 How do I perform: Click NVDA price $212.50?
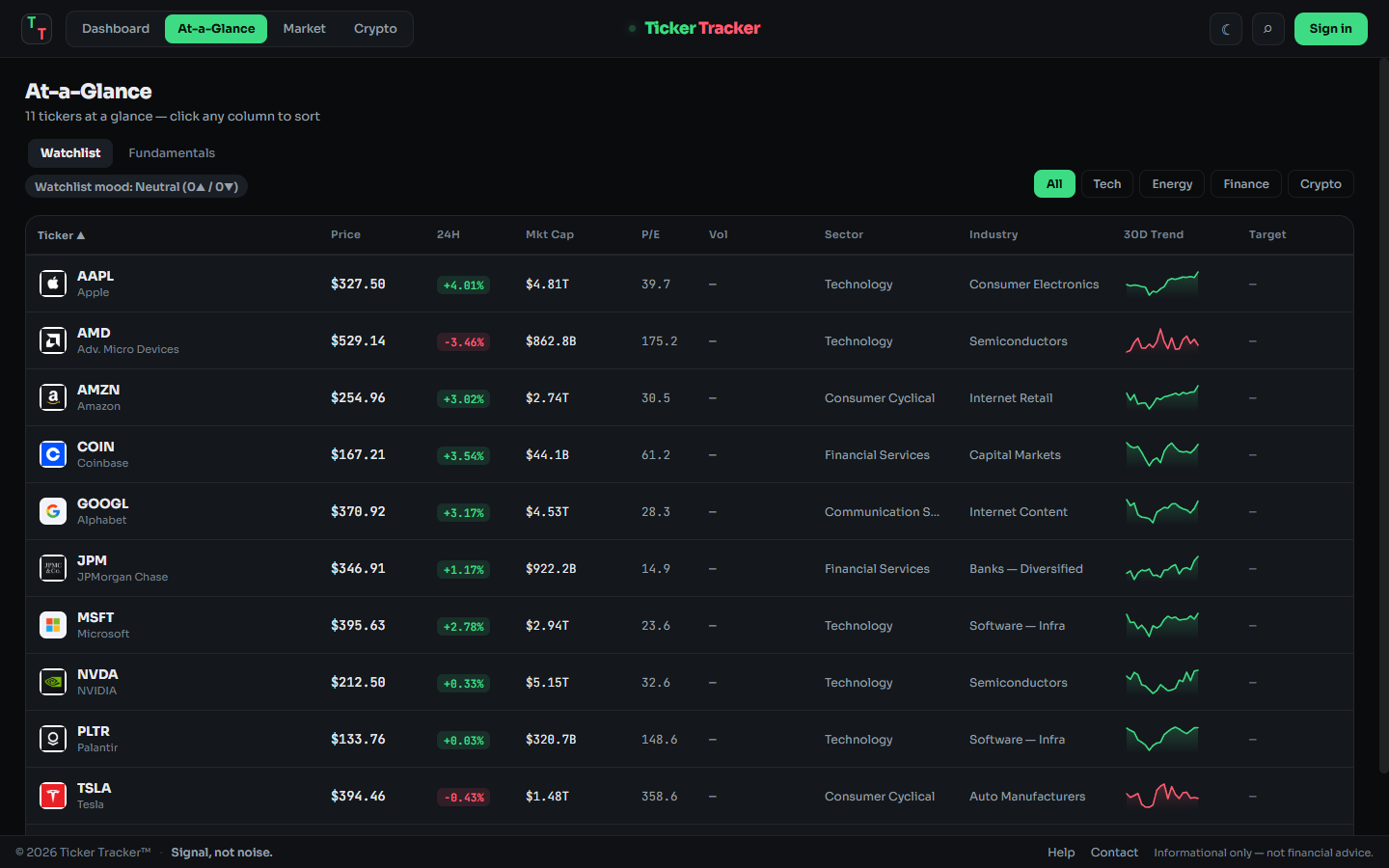(358, 682)
